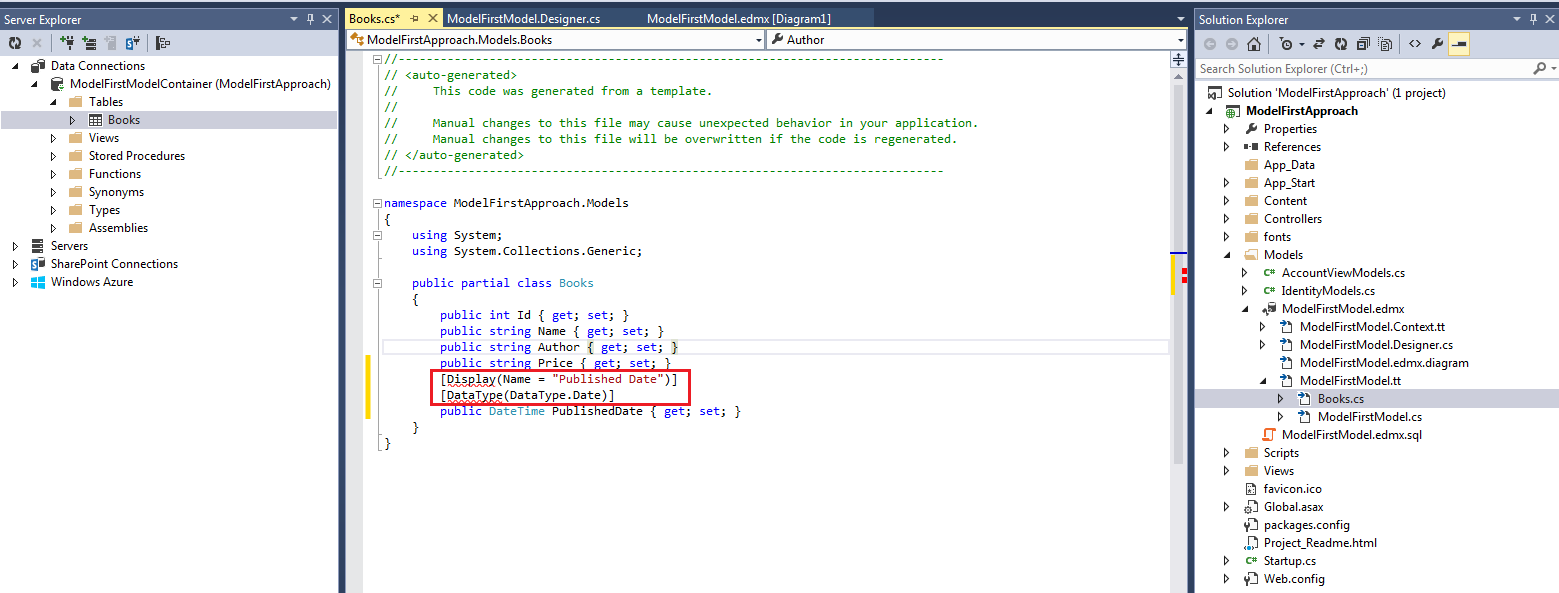Select IdentityModels.cs file
The width and height of the screenshot is (1559, 593).
[1328, 291]
